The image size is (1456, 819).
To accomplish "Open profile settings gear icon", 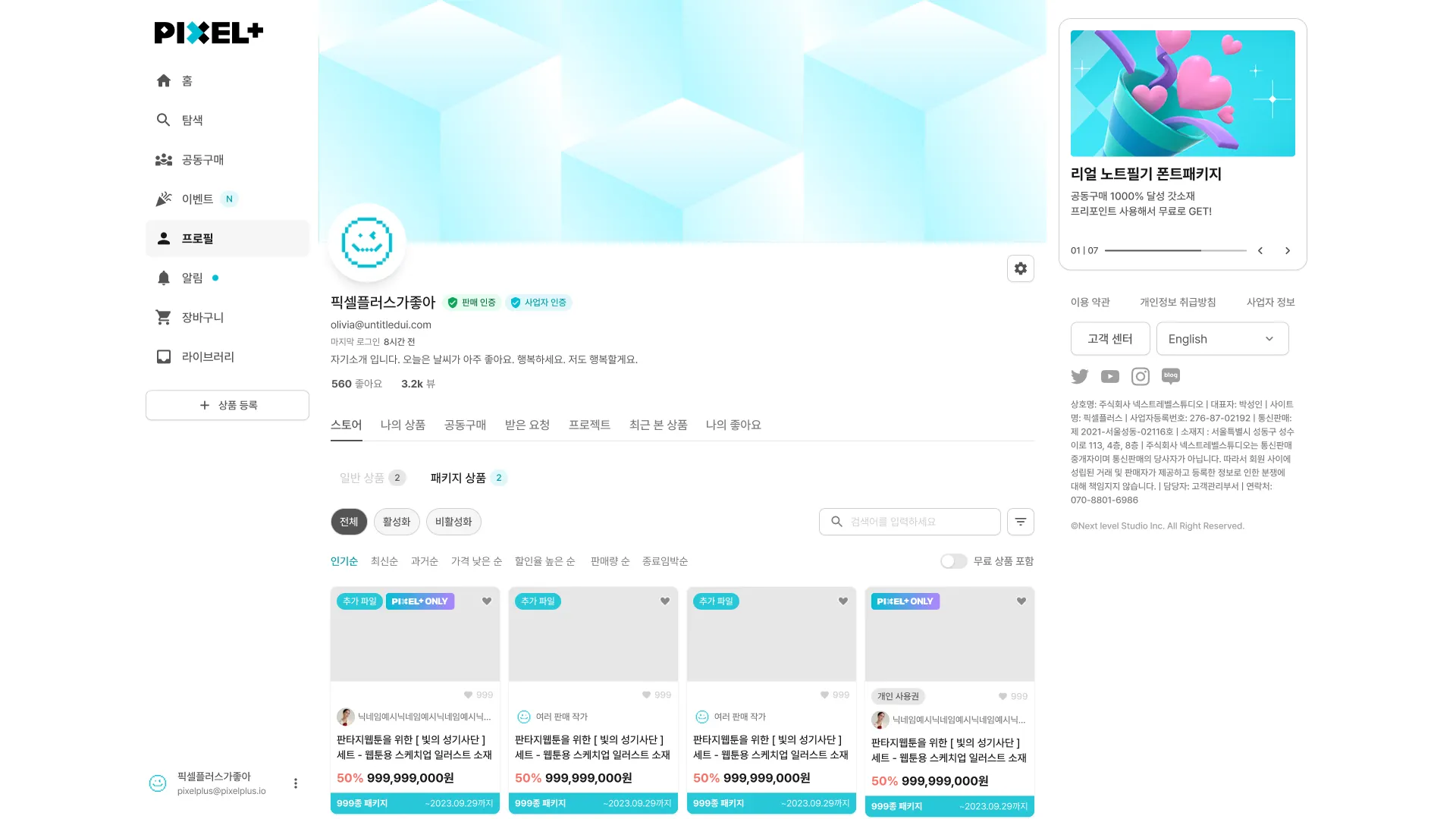I will point(1021,268).
